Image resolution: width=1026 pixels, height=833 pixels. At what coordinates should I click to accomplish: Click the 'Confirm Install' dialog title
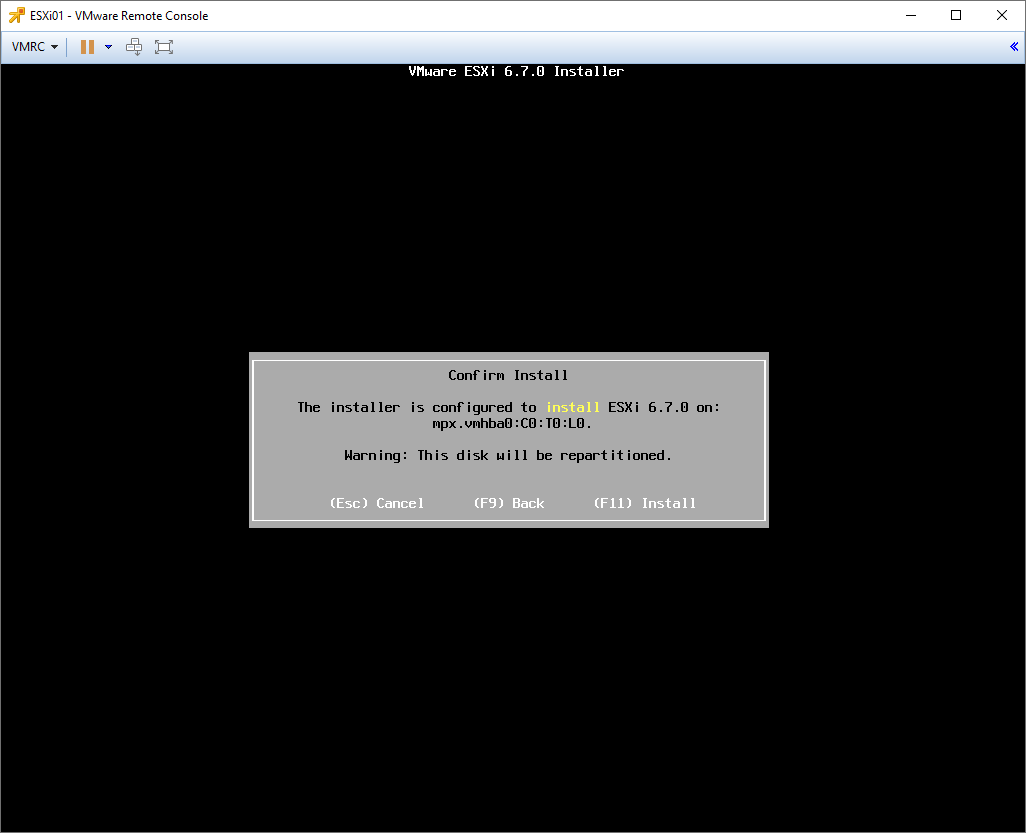[x=508, y=375]
